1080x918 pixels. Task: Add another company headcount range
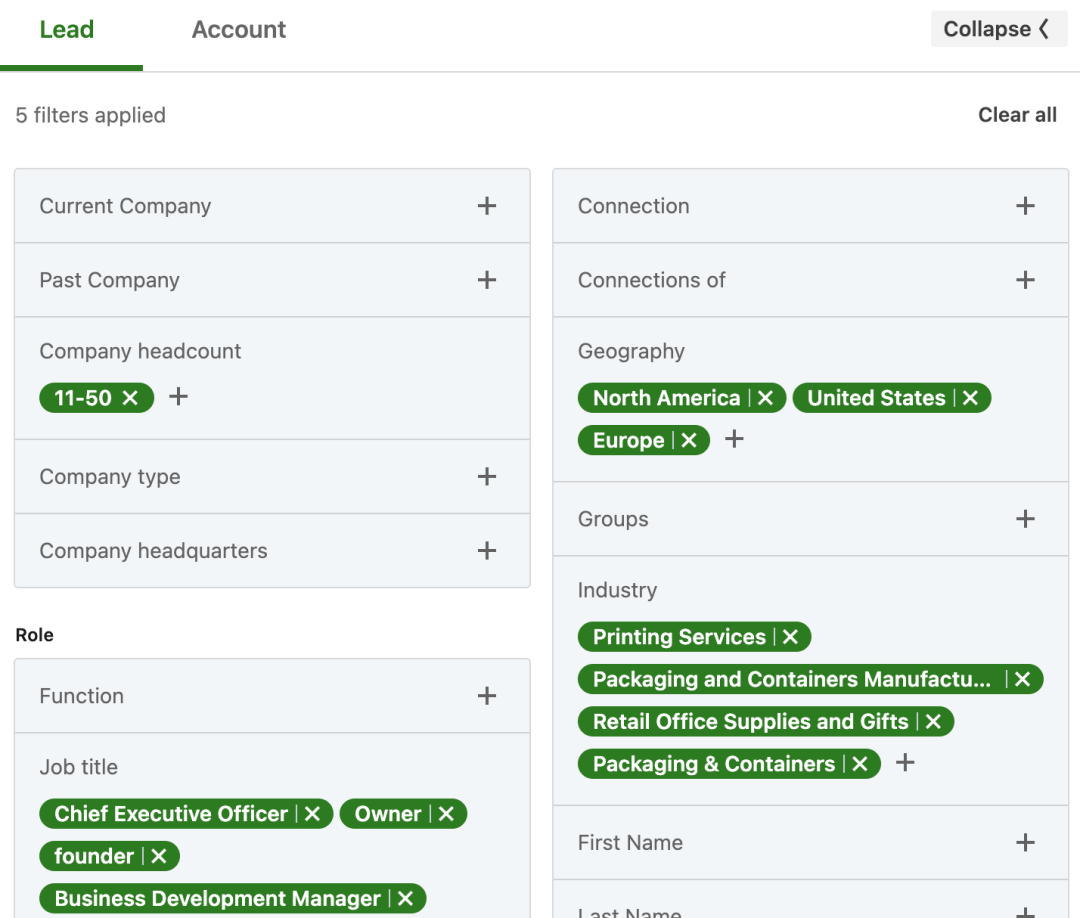pos(178,397)
